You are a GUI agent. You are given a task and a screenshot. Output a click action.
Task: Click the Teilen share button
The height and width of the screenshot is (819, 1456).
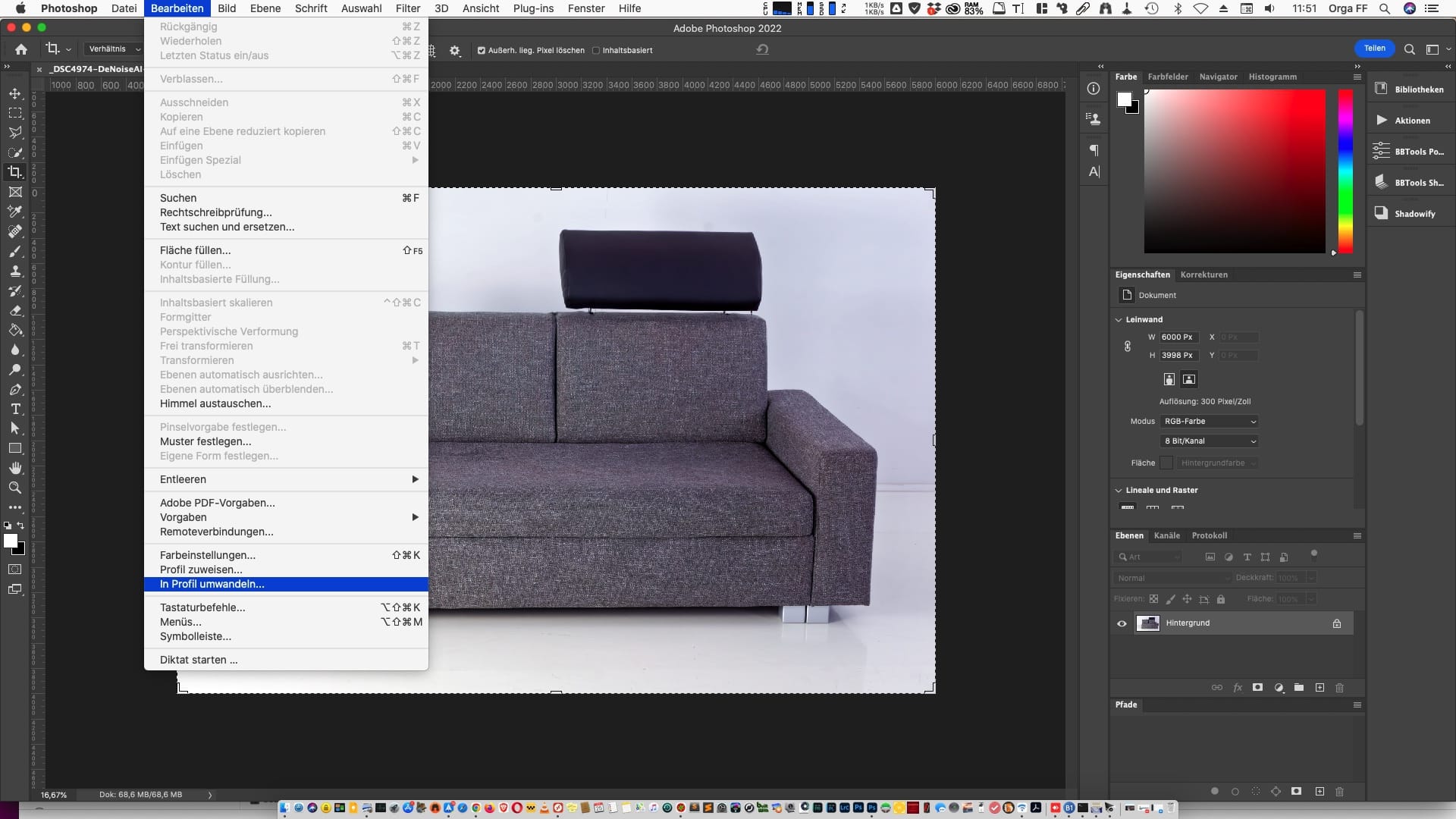pyautogui.click(x=1374, y=49)
